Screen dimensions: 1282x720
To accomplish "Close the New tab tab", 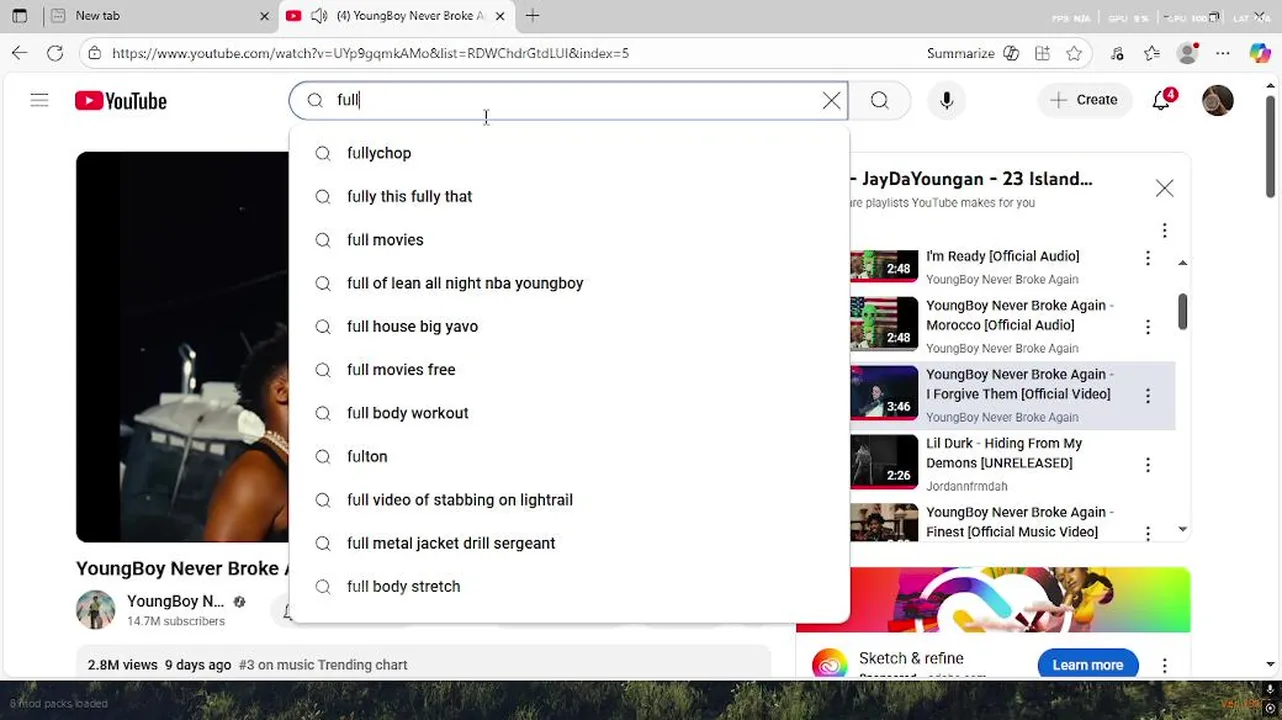I will (264, 16).
